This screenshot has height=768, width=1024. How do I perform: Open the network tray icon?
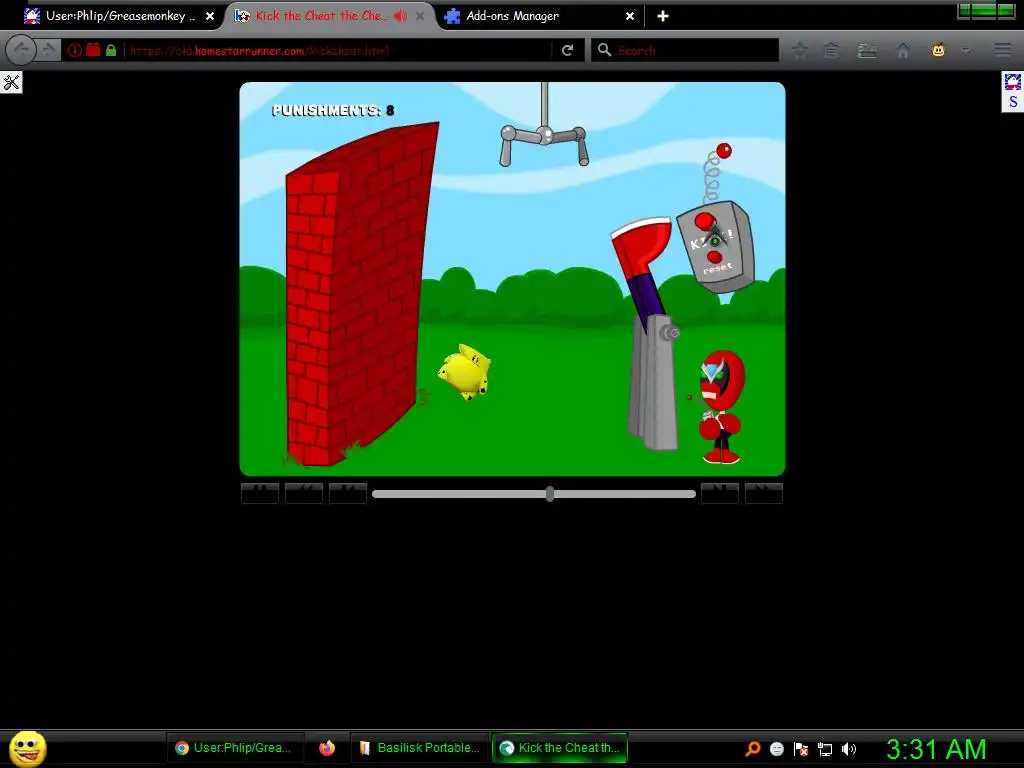(825, 749)
